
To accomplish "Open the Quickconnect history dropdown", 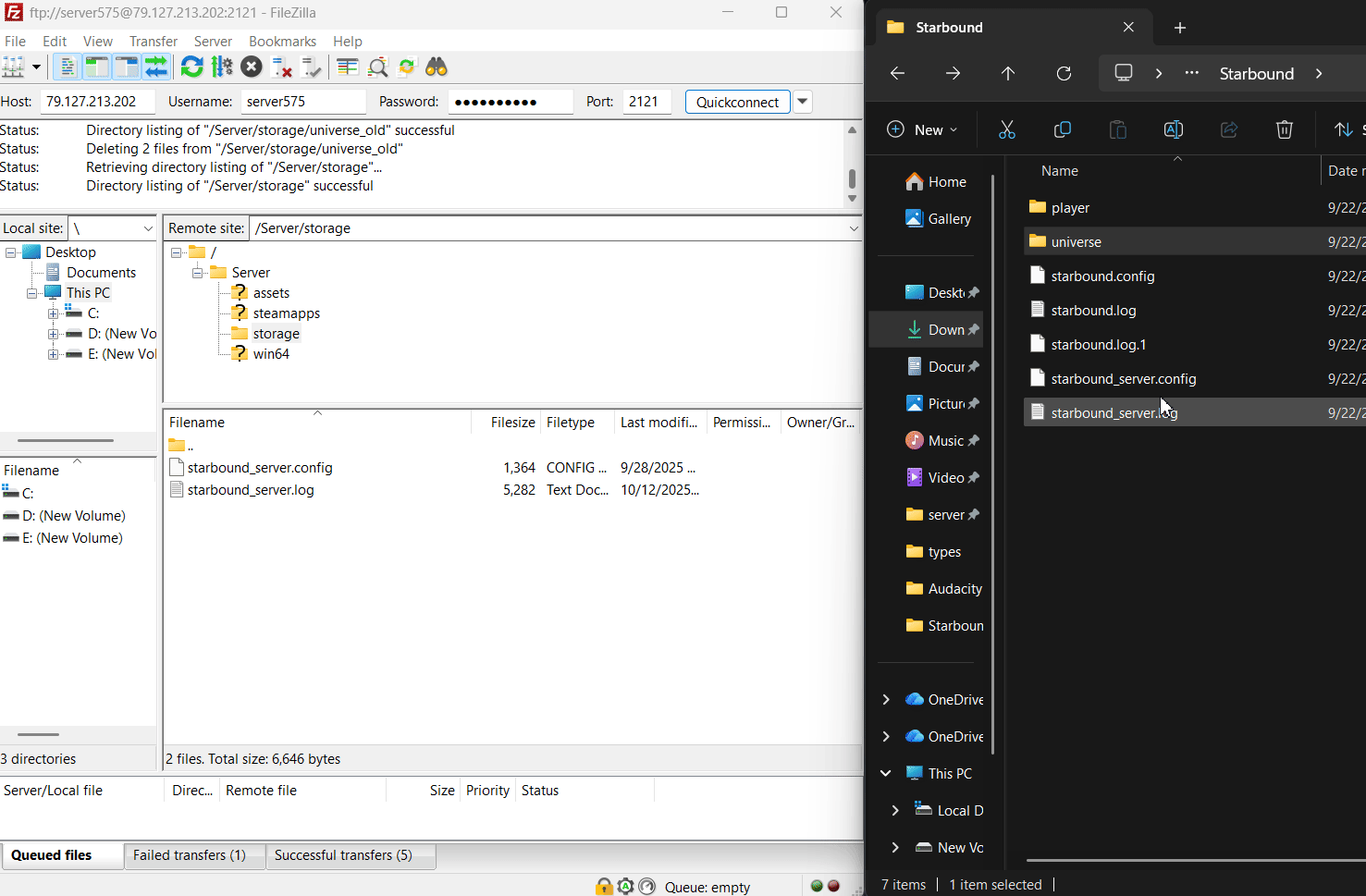I will (803, 102).
